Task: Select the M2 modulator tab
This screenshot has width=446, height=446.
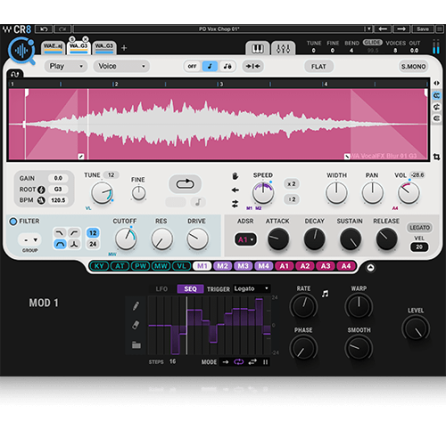Action: [223, 266]
